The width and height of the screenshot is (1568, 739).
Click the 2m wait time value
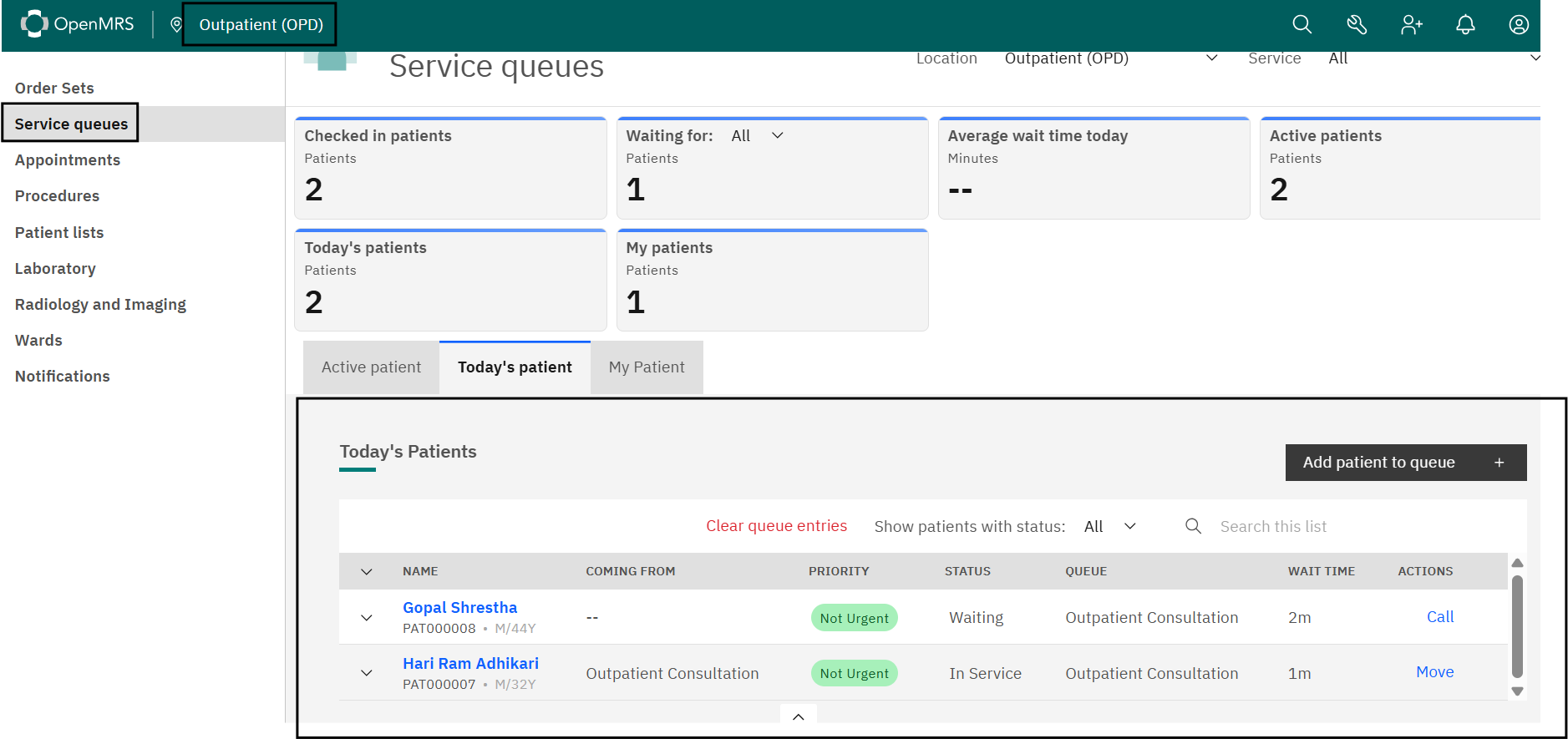[1299, 617]
